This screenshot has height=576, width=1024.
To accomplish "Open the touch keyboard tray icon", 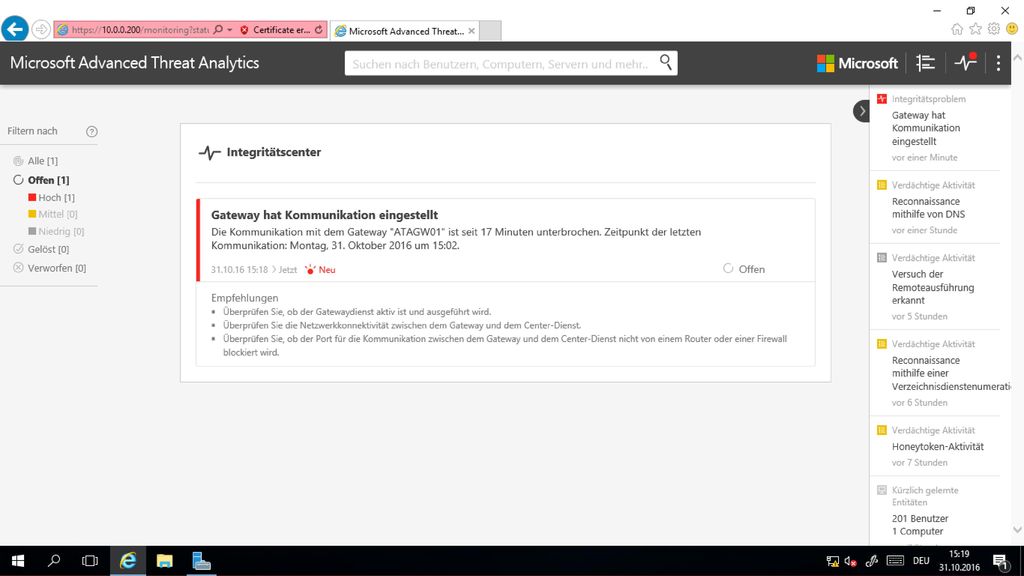I will [x=895, y=561].
